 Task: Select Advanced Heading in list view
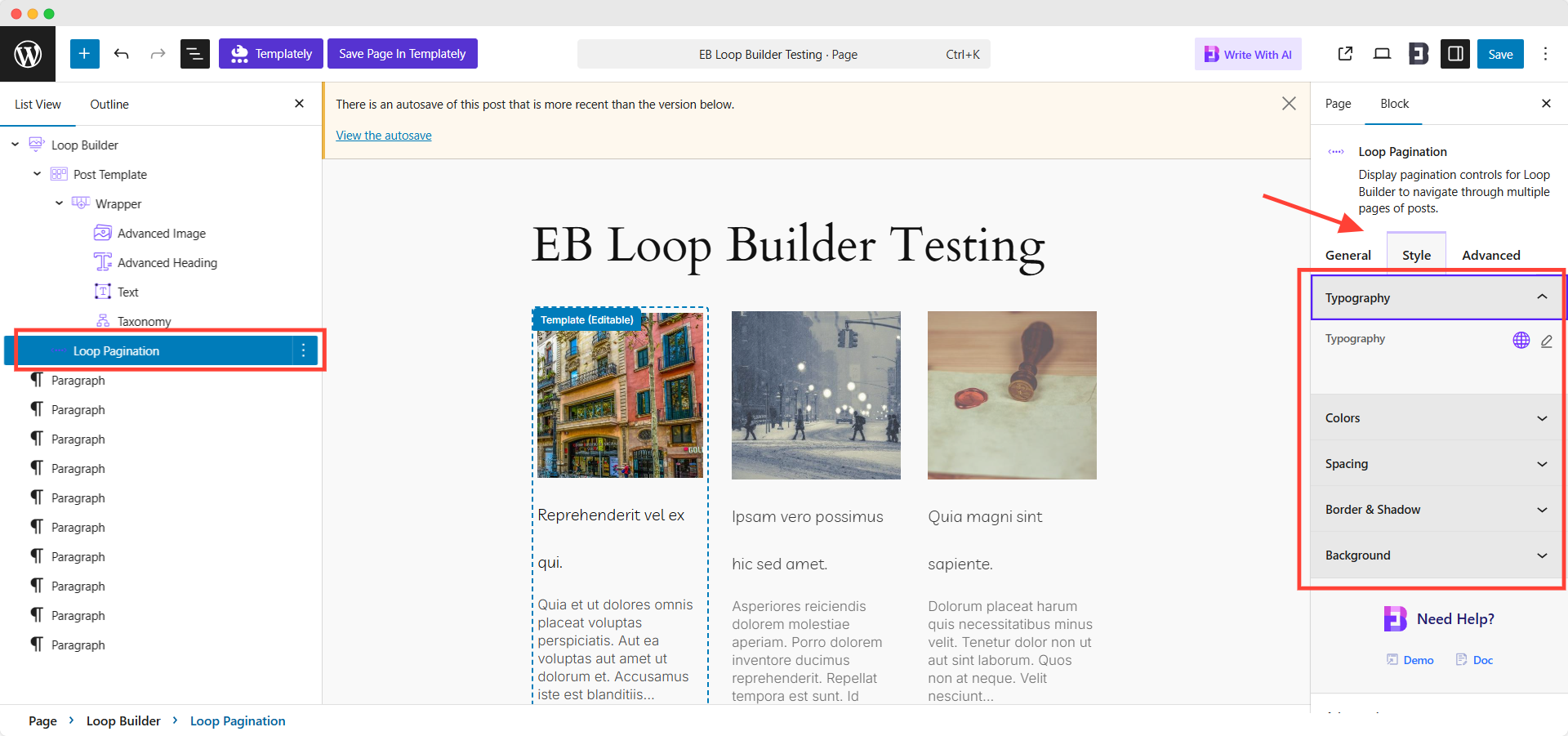pyautogui.click(x=167, y=263)
